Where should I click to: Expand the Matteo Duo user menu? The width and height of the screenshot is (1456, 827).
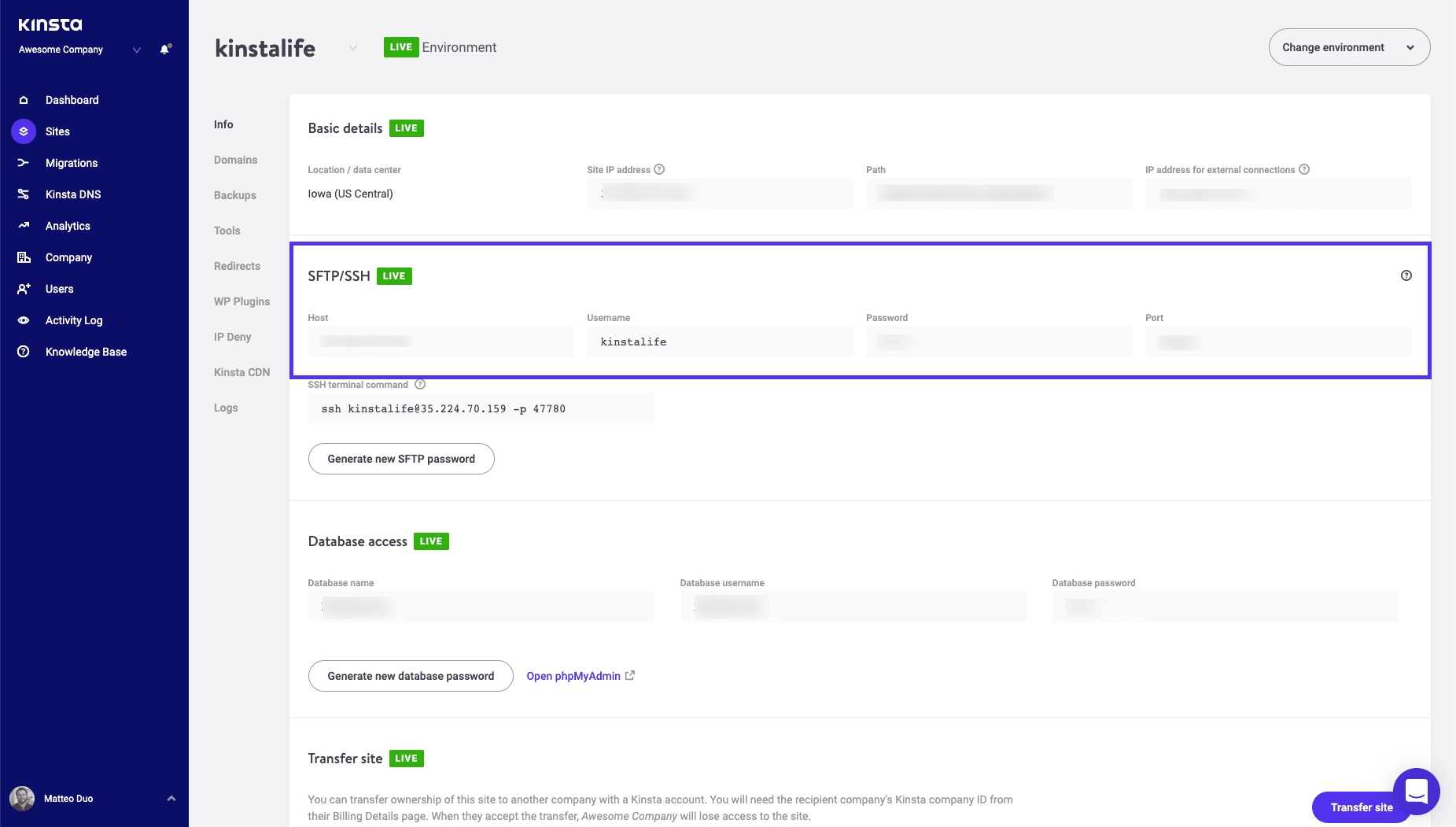click(x=171, y=799)
